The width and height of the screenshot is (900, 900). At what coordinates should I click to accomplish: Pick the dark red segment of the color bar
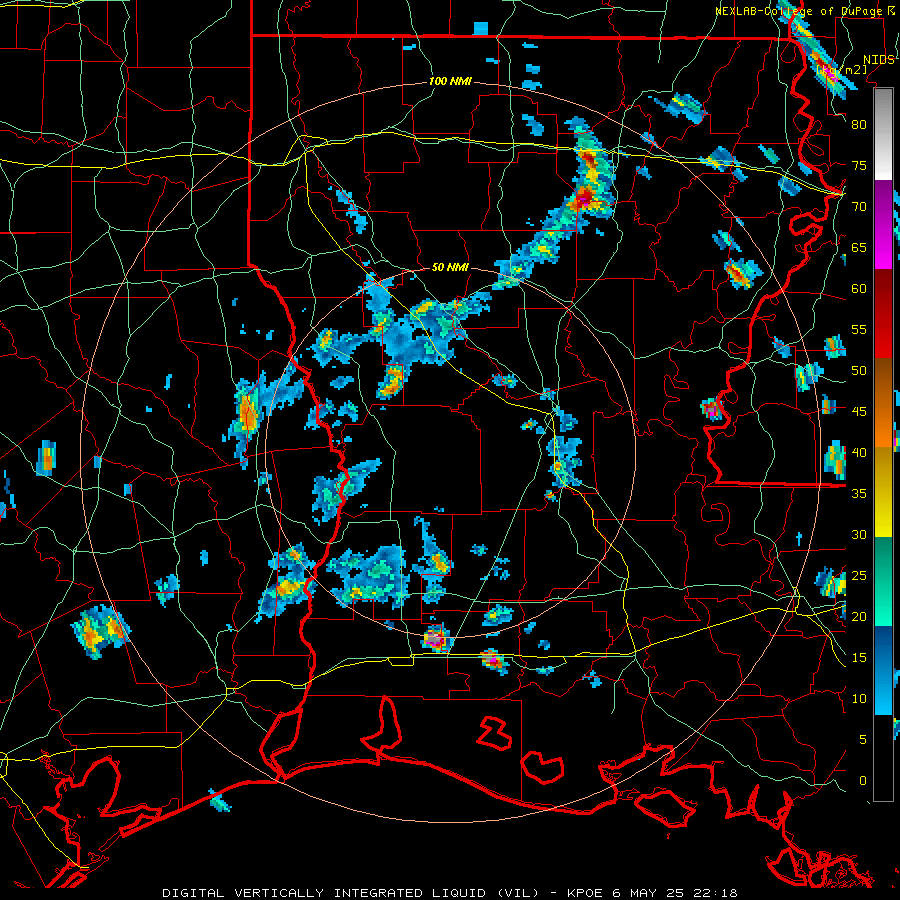884,314
